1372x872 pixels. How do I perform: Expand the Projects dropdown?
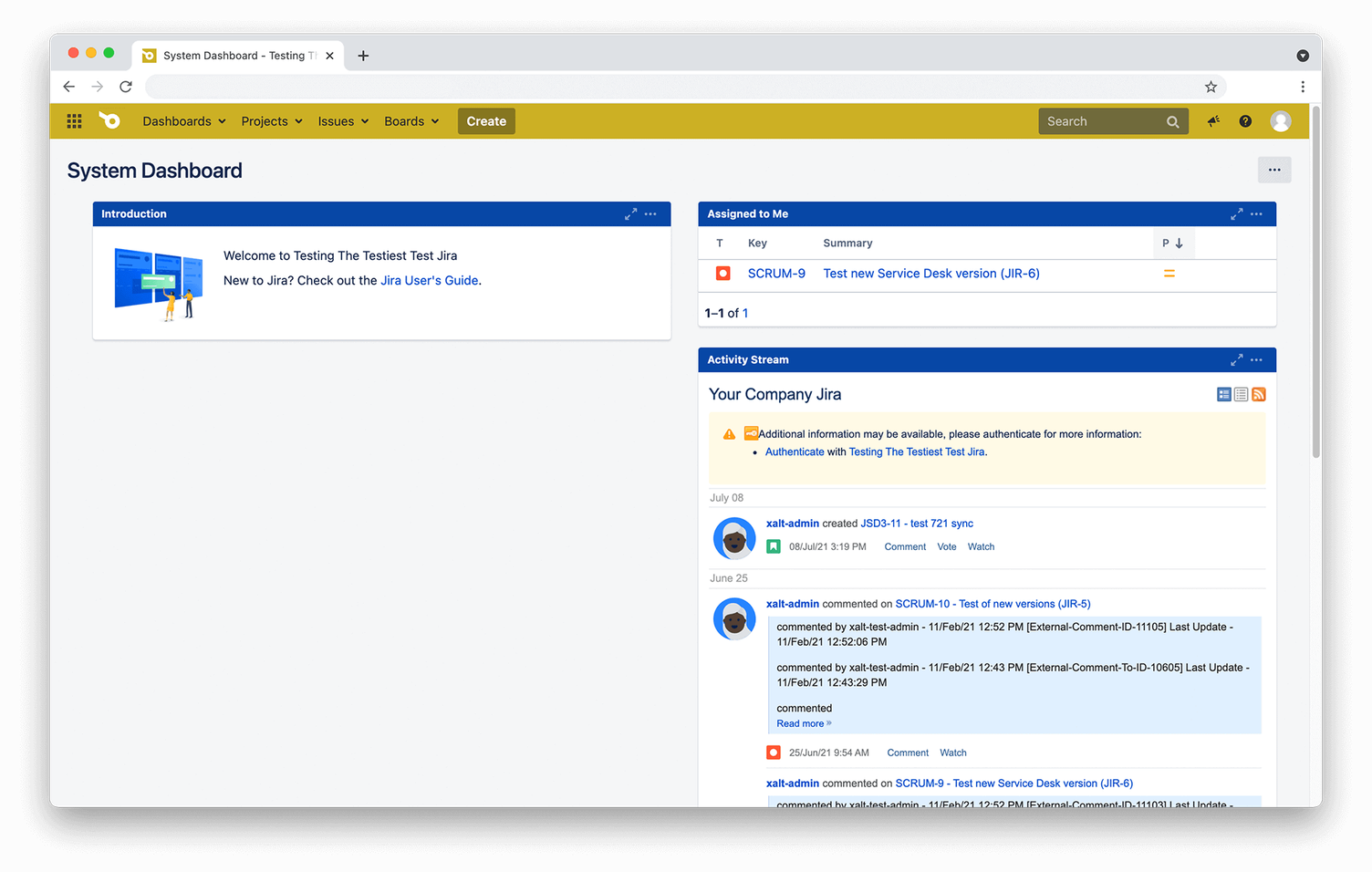[272, 121]
